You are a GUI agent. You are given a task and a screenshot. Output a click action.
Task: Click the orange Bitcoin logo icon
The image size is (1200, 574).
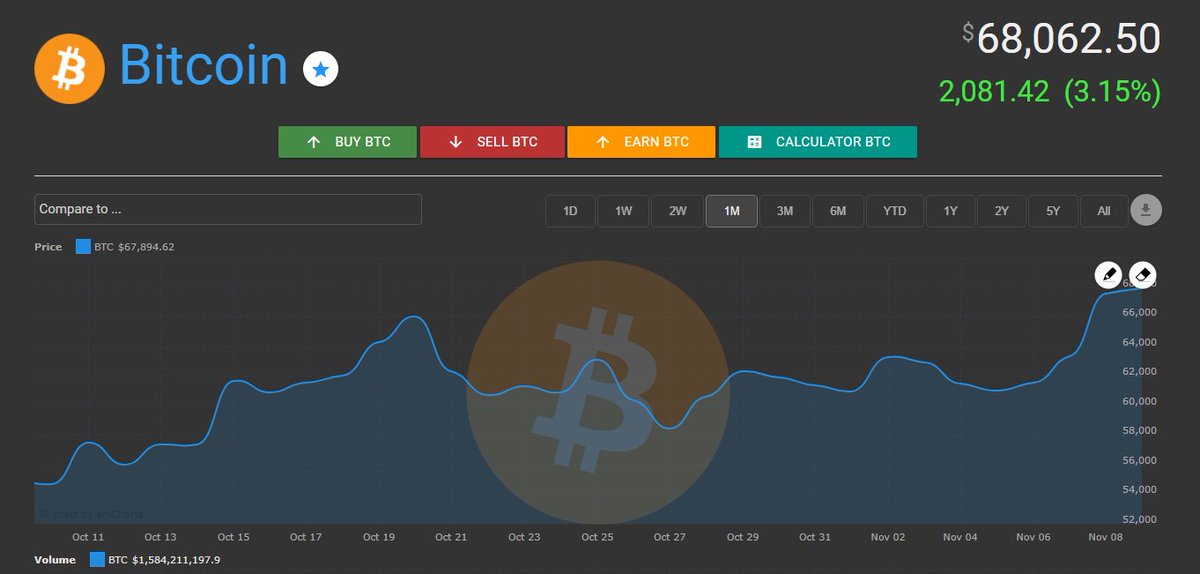69,68
